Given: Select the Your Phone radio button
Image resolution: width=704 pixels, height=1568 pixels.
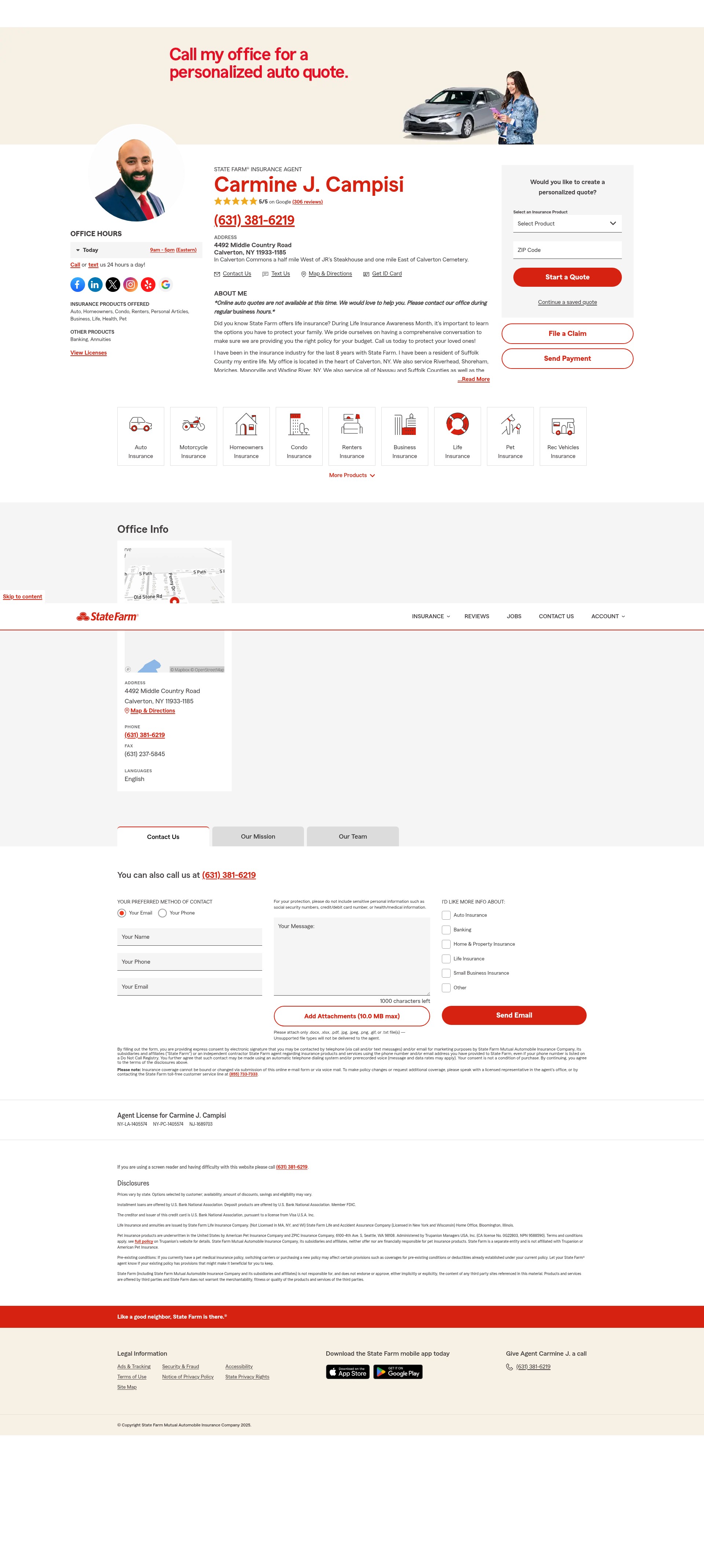Looking at the screenshot, I should (162, 913).
